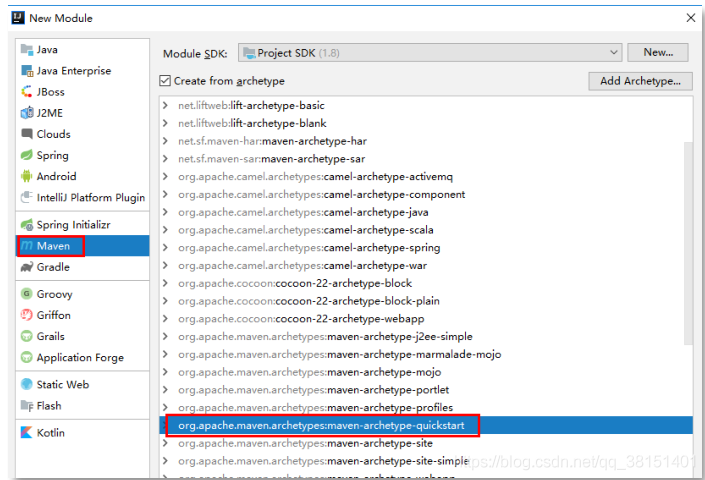The width and height of the screenshot is (705, 480).
Task: Select the Spring Initializr icon
Action: coord(27,224)
